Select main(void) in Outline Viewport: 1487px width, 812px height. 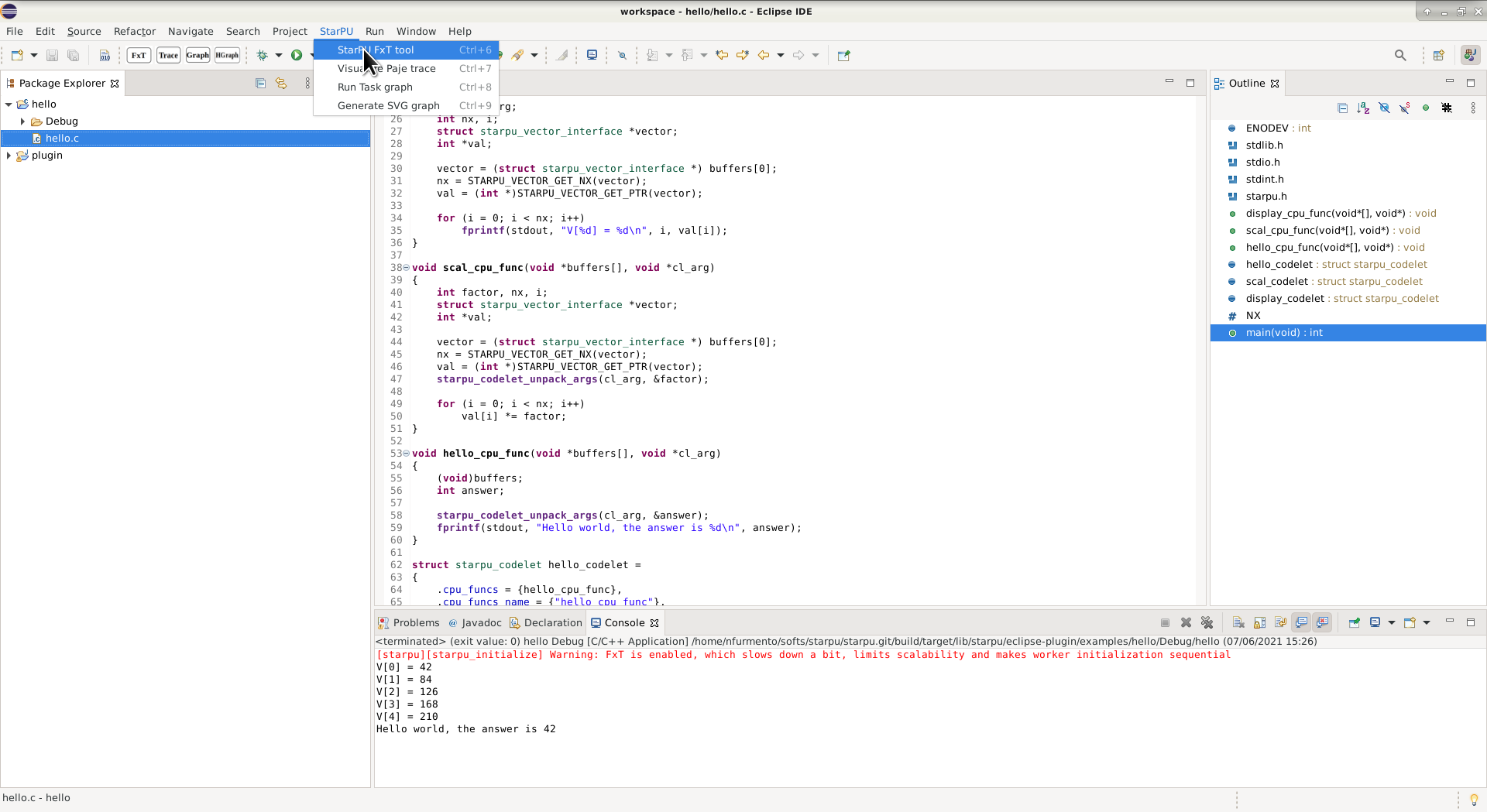tap(1348, 333)
